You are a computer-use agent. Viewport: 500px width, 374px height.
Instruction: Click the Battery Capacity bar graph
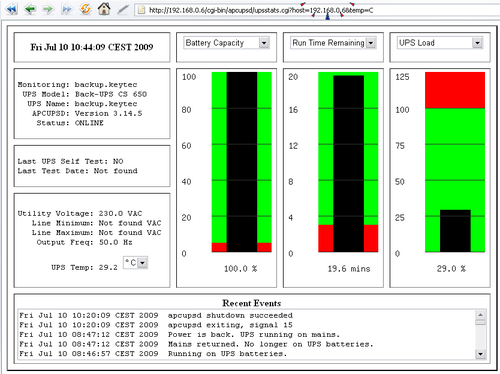point(242,162)
